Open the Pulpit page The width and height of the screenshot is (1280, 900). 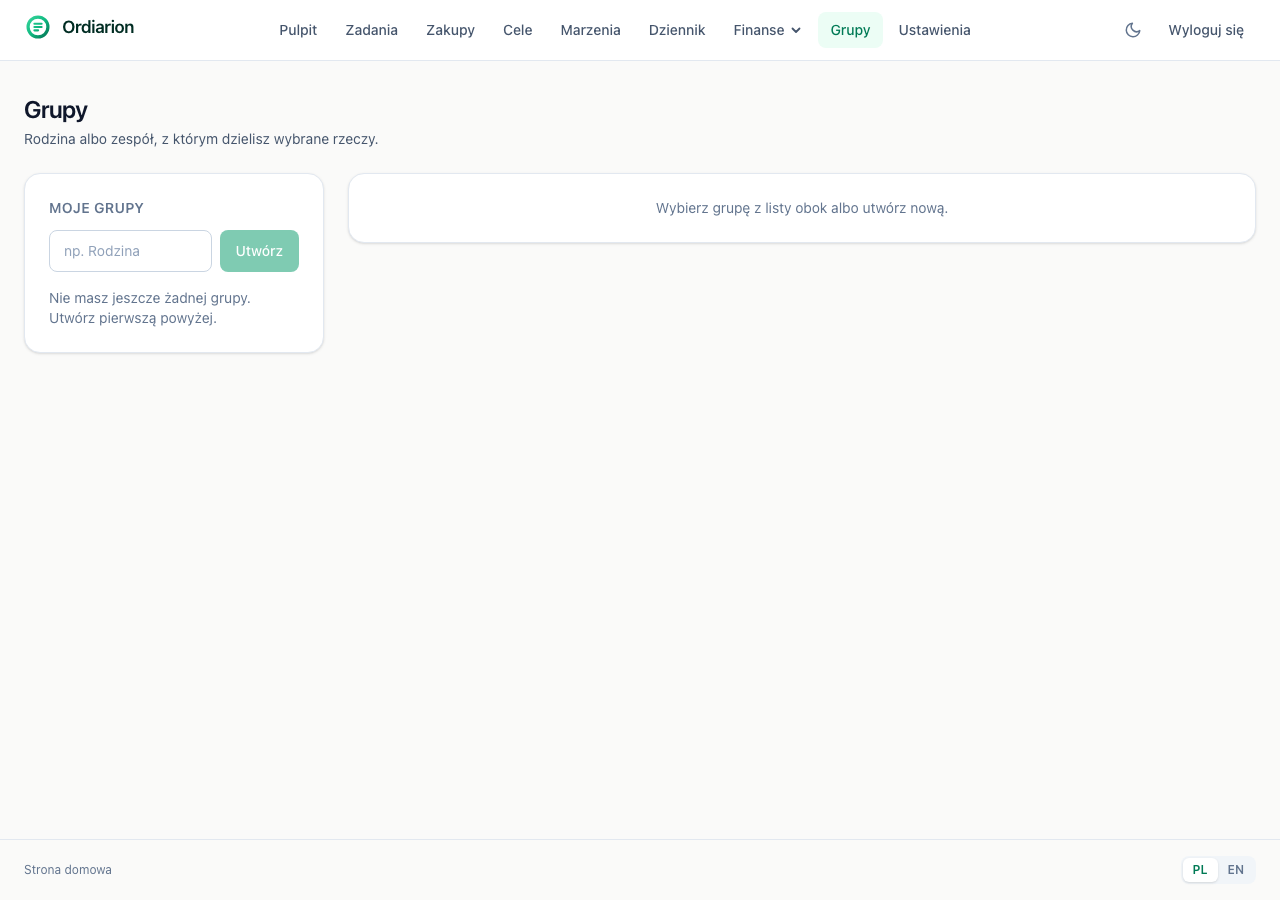click(298, 30)
